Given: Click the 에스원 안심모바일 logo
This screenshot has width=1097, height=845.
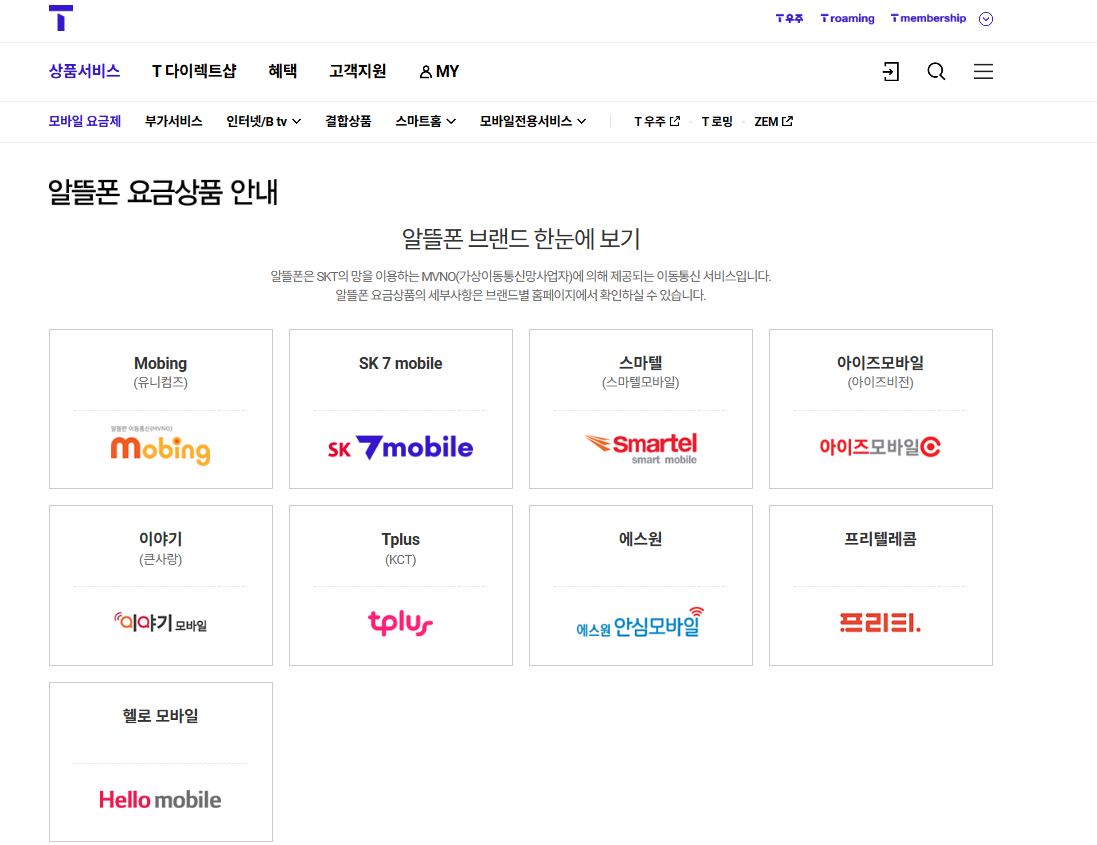Looking at the screenshot, I should [640, 622].
